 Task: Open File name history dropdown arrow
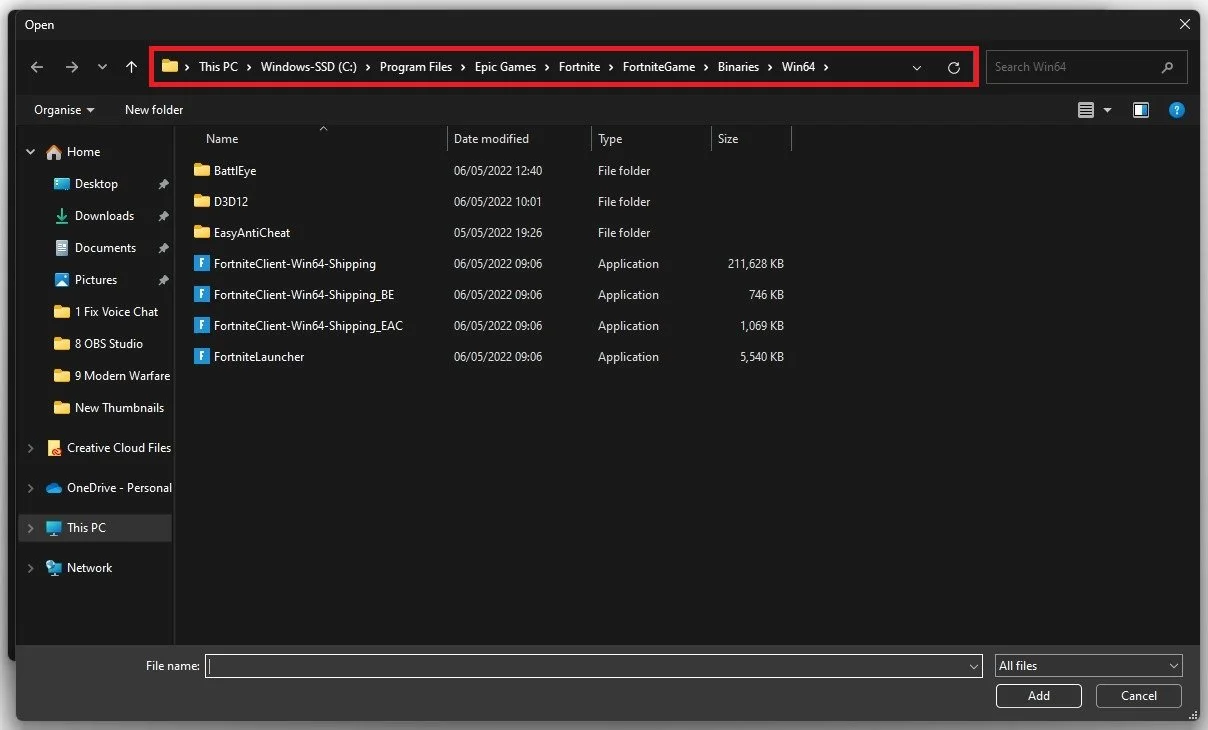[x=974, y=666]
